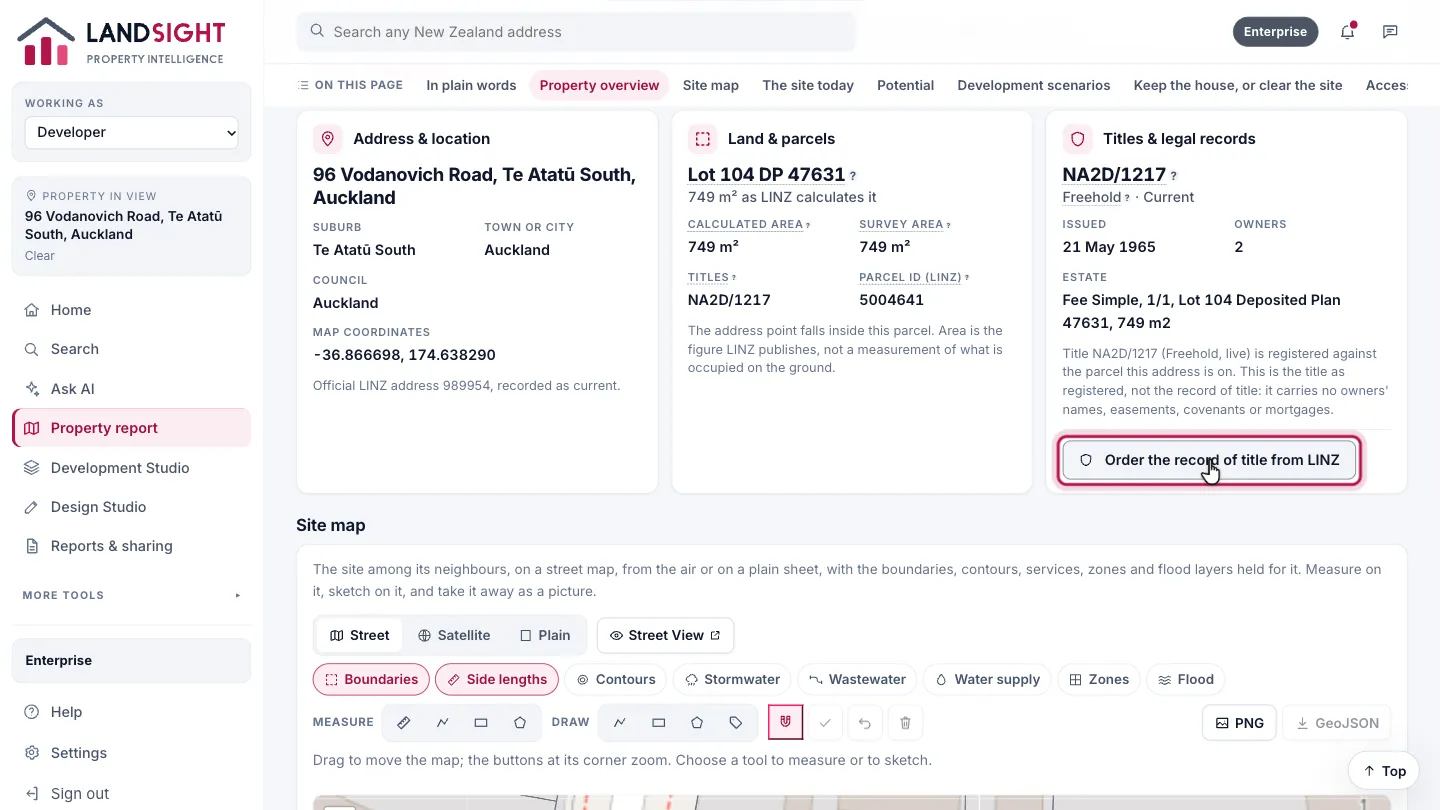The height and width of the screenshot is (810, 1440).
Task: Click the address search field
Action: click(x=576, y=32)
